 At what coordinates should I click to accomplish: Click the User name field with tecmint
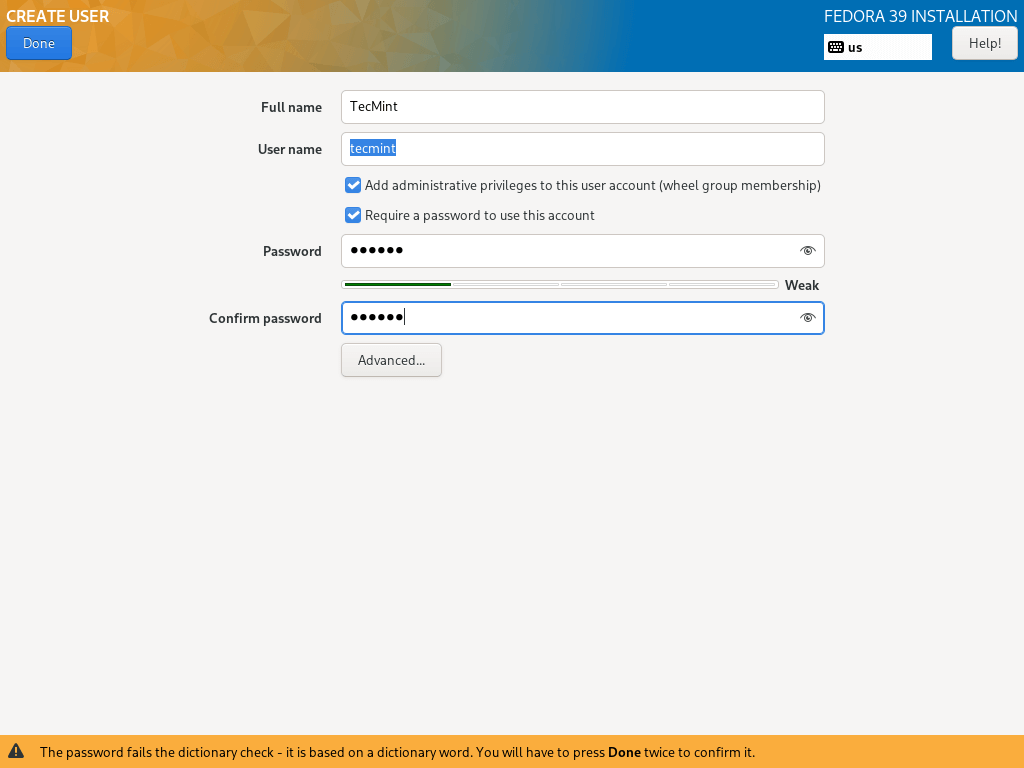pos(582,149)
